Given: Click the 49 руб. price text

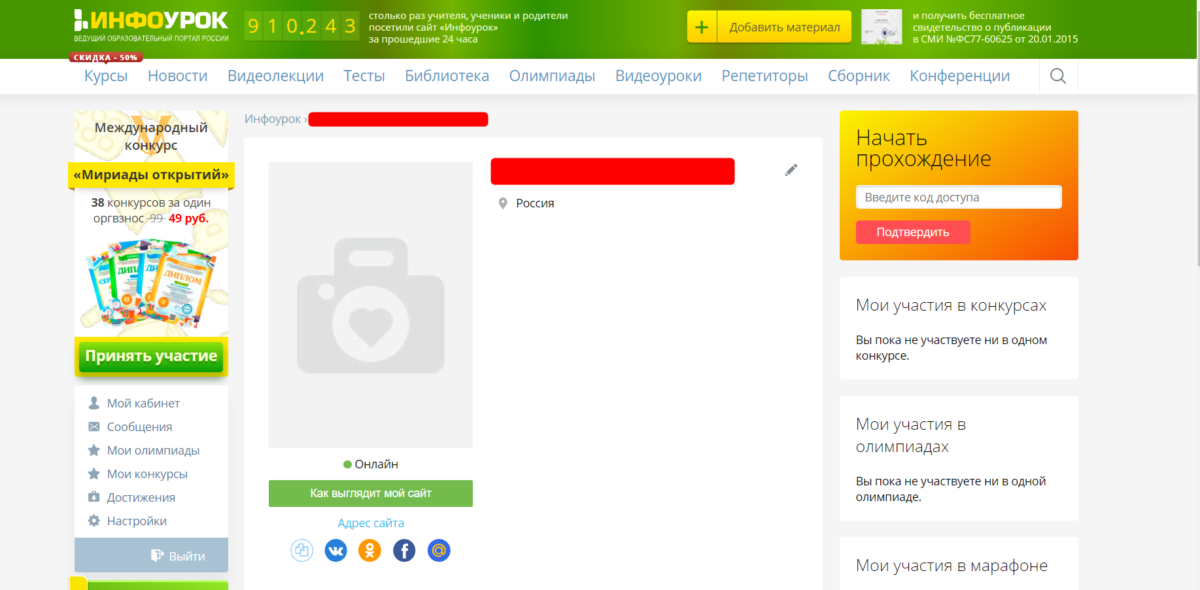Looking at the screenshot, I should tap(188, 217).
